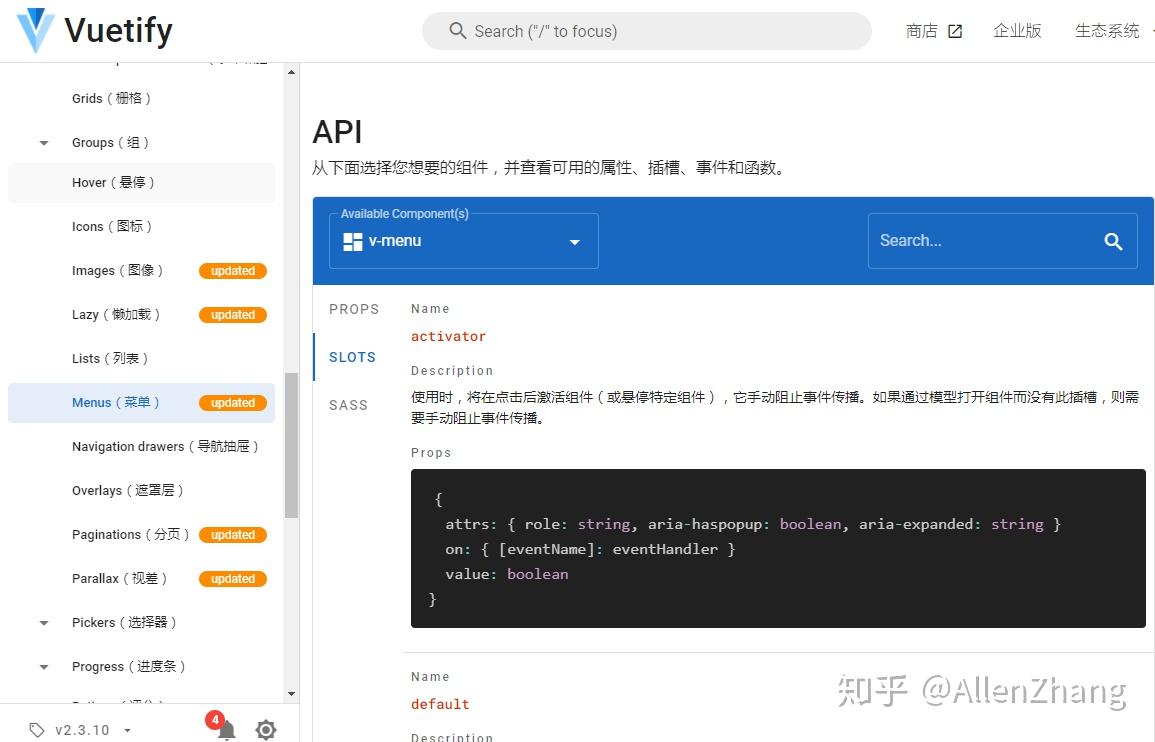Click the updated badge next to Paginations
The height and width of the screenshot is (742, 1155).
click(232, 534)
